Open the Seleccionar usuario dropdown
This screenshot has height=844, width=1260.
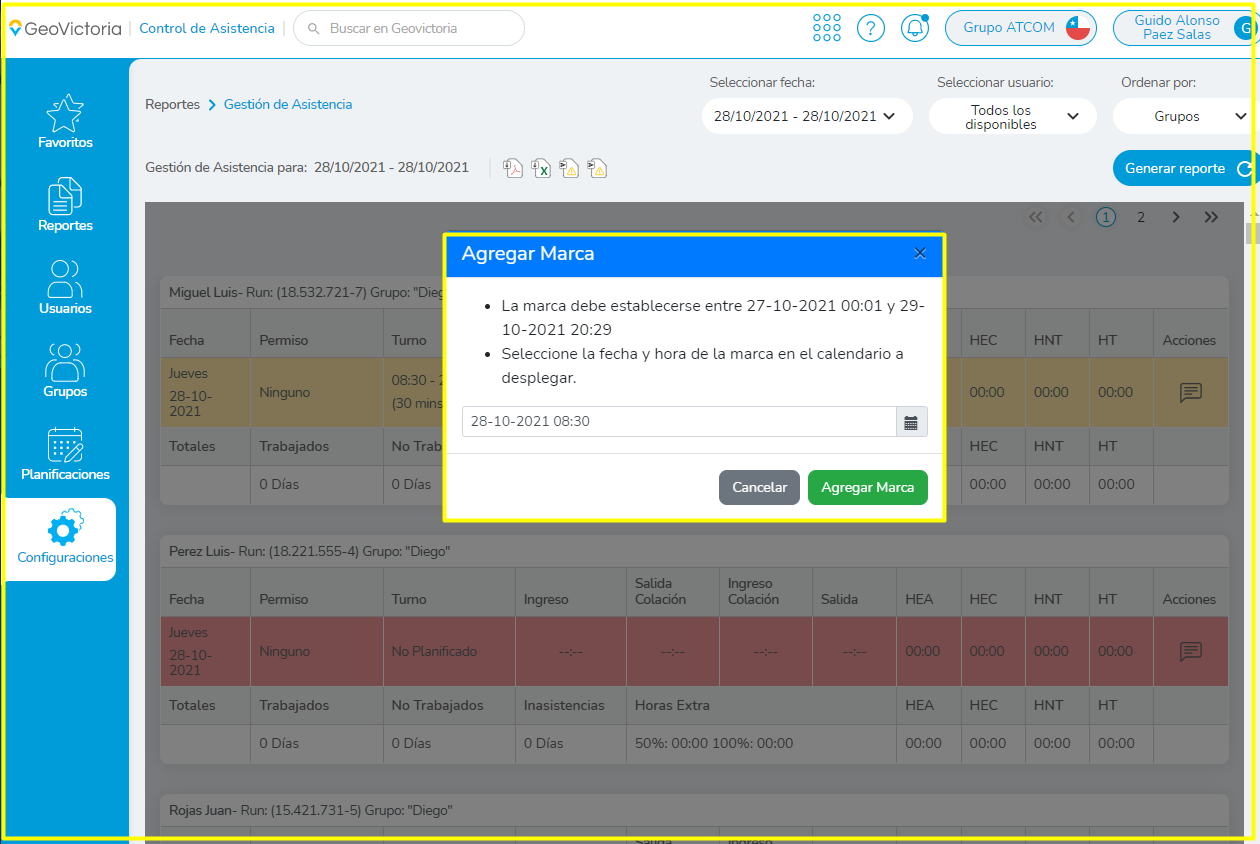point(1012,117)
